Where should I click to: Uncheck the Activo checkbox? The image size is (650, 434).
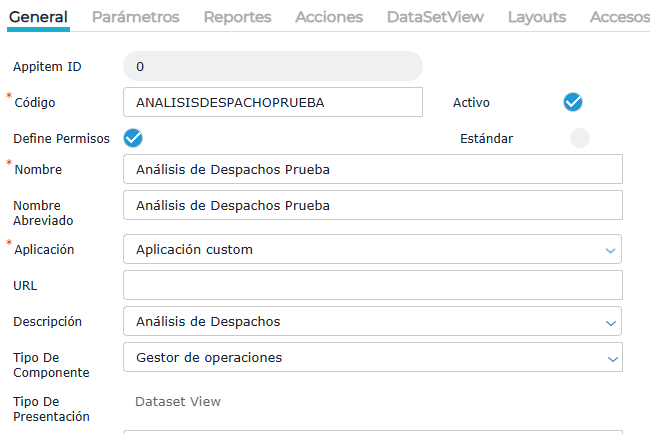[573, 102]
